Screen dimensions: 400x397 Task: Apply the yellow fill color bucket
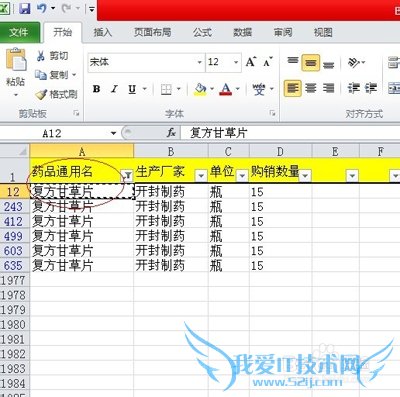pyautogui.click(x=200, y=89)
